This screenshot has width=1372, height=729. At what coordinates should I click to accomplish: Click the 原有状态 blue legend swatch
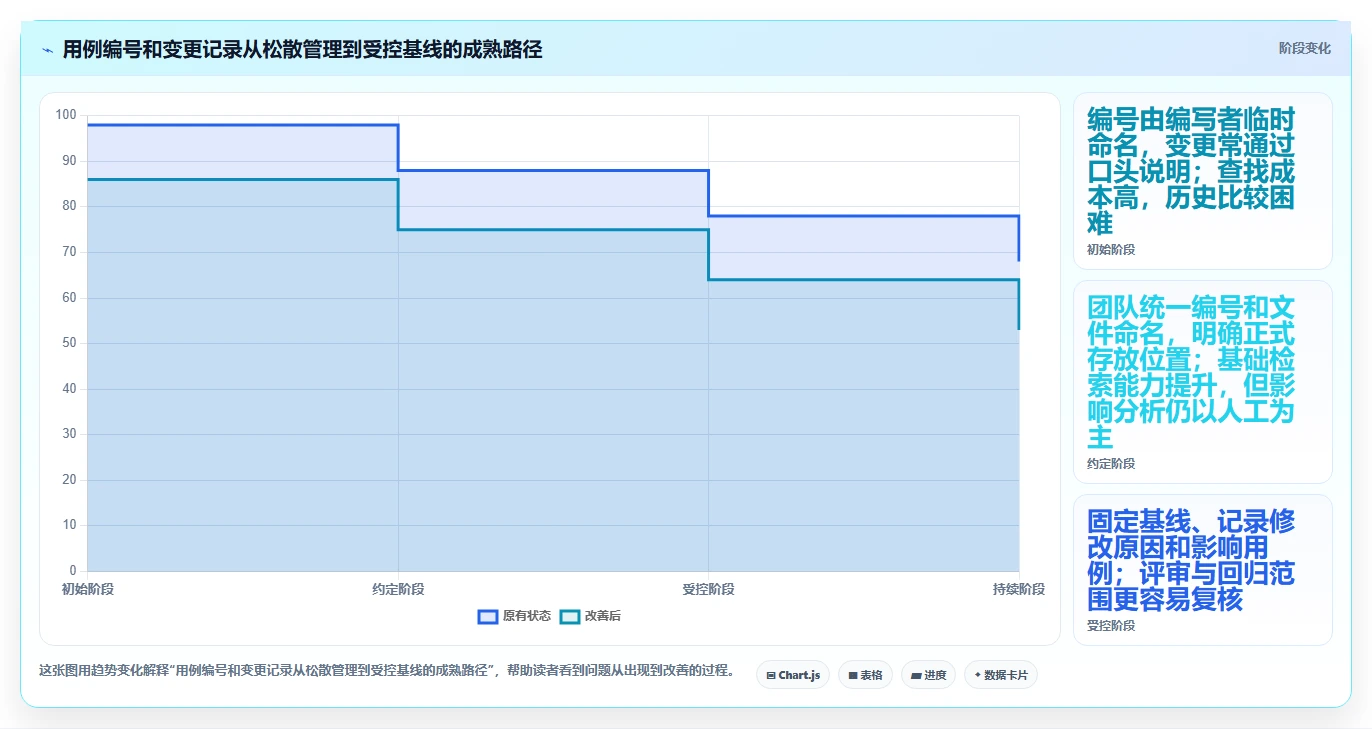tap(488, 616)
